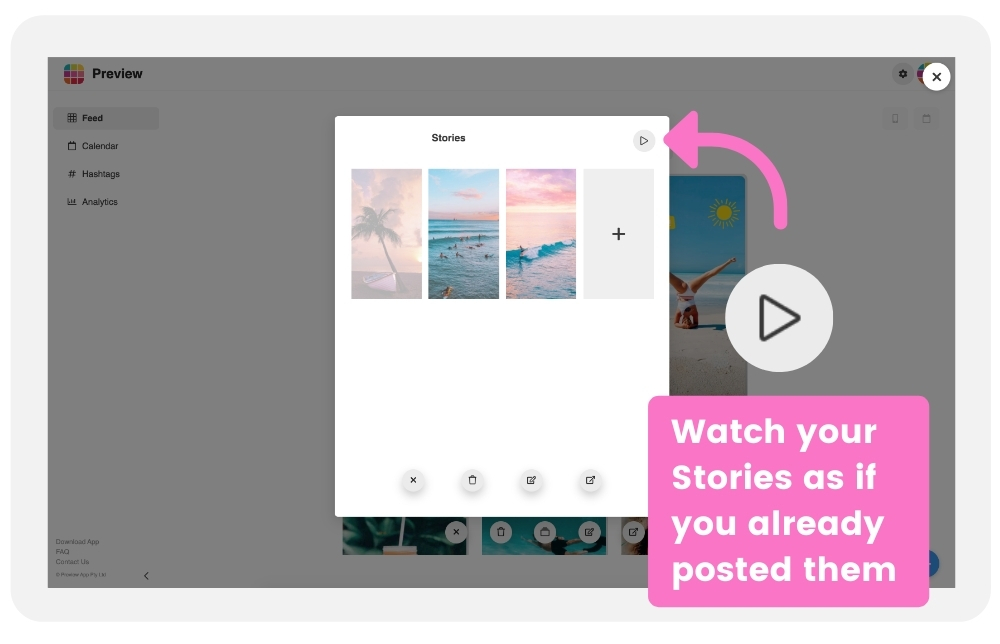Add a new story with plus tile
Screen dimensions: 1000x644
[619, 234]
